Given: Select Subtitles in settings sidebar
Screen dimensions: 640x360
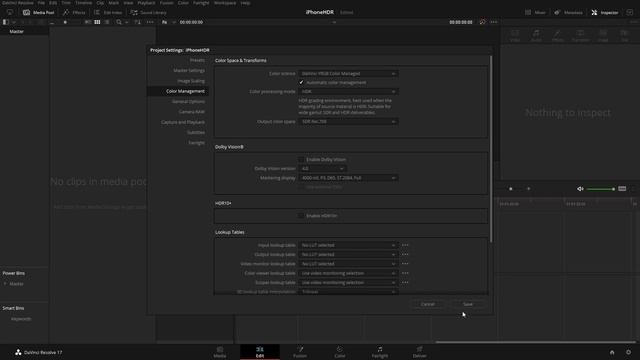Looking at the screenshot, I should (x=196, y=132).
